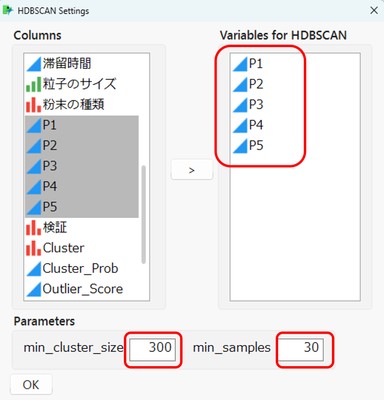384x400 pixels.
Task: Click the red nominal icon beside Cluster
Action: click(33, 248)
